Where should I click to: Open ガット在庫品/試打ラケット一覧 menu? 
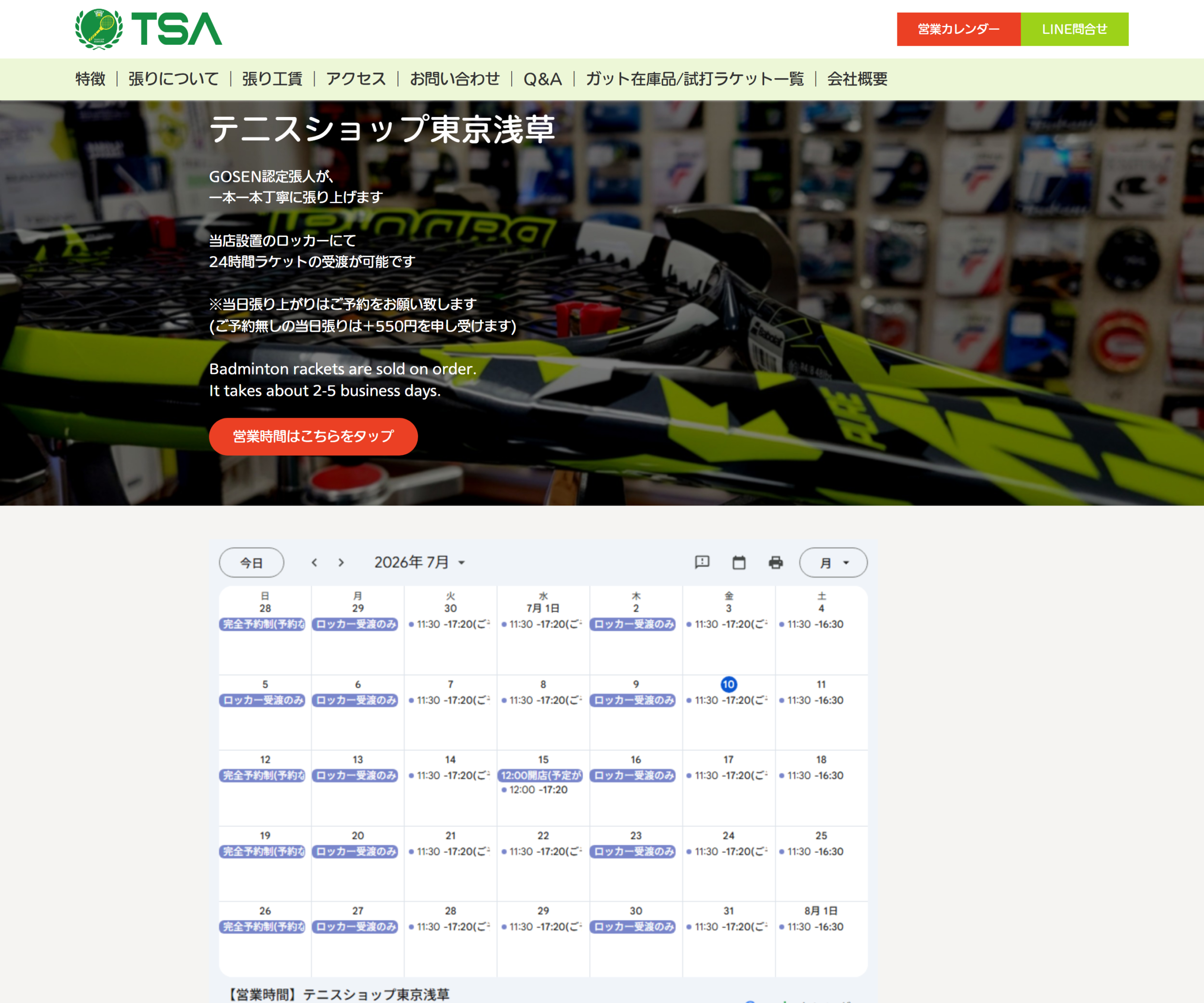pyautogui.click(x=694, y=79)
